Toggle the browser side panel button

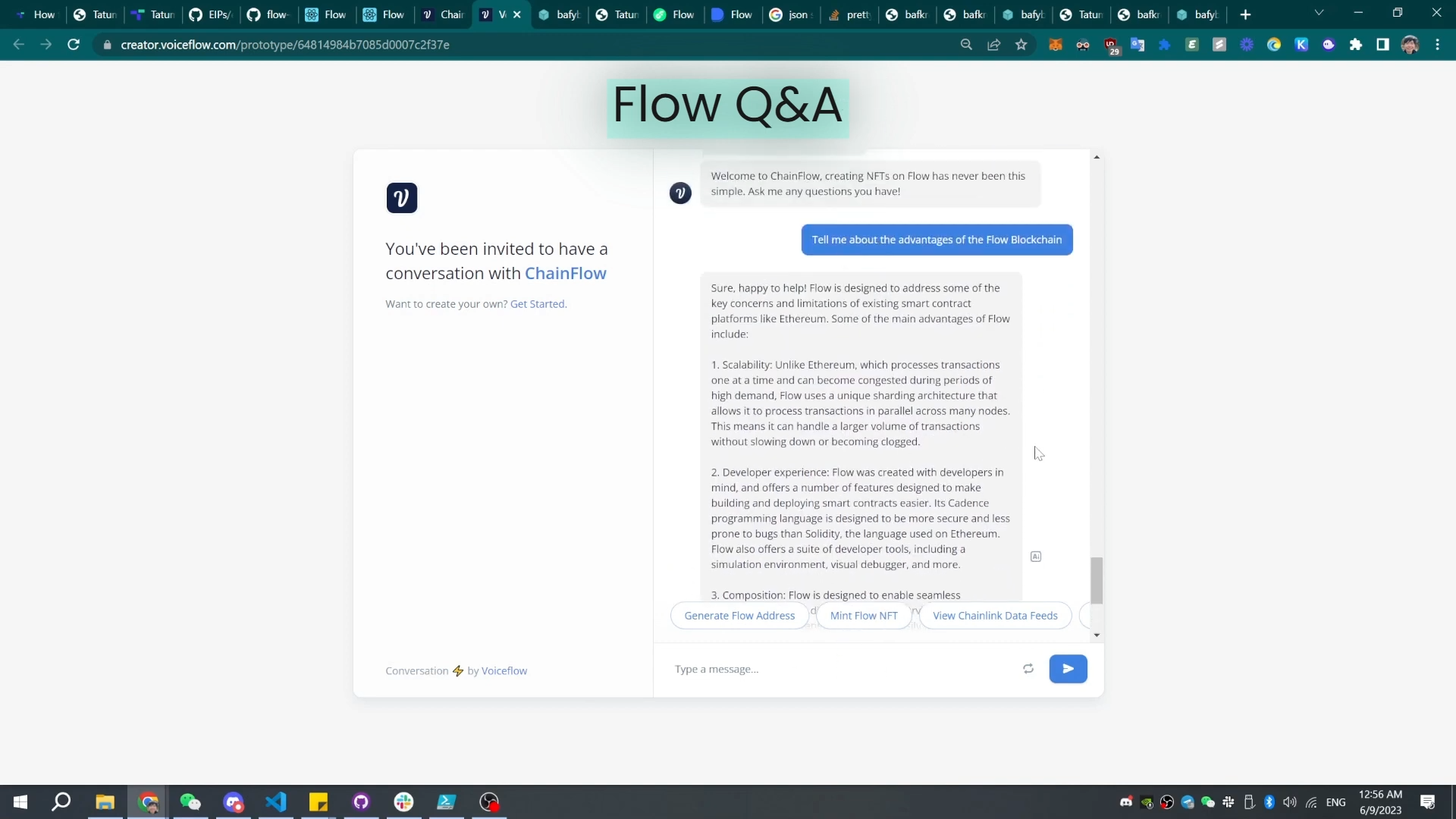pos(1382,45)
